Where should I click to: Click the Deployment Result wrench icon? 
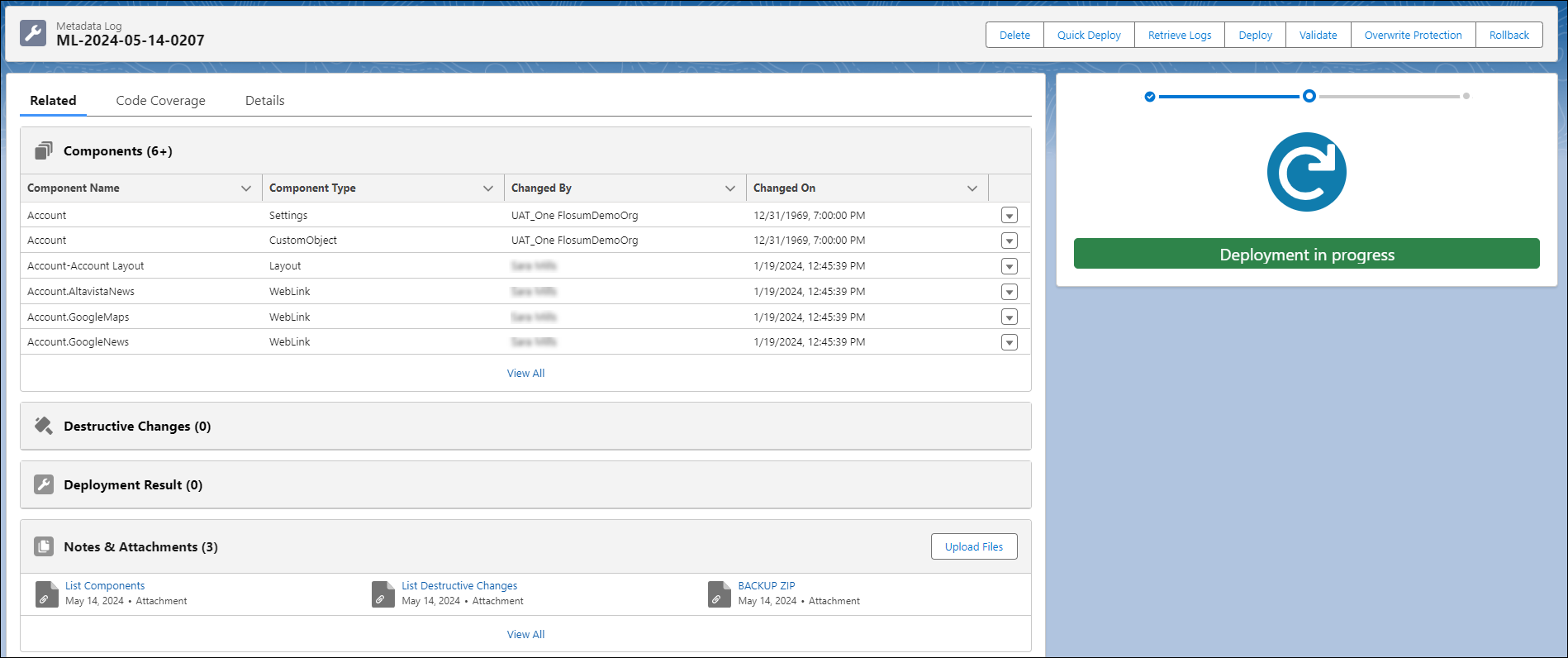(44, 484)
